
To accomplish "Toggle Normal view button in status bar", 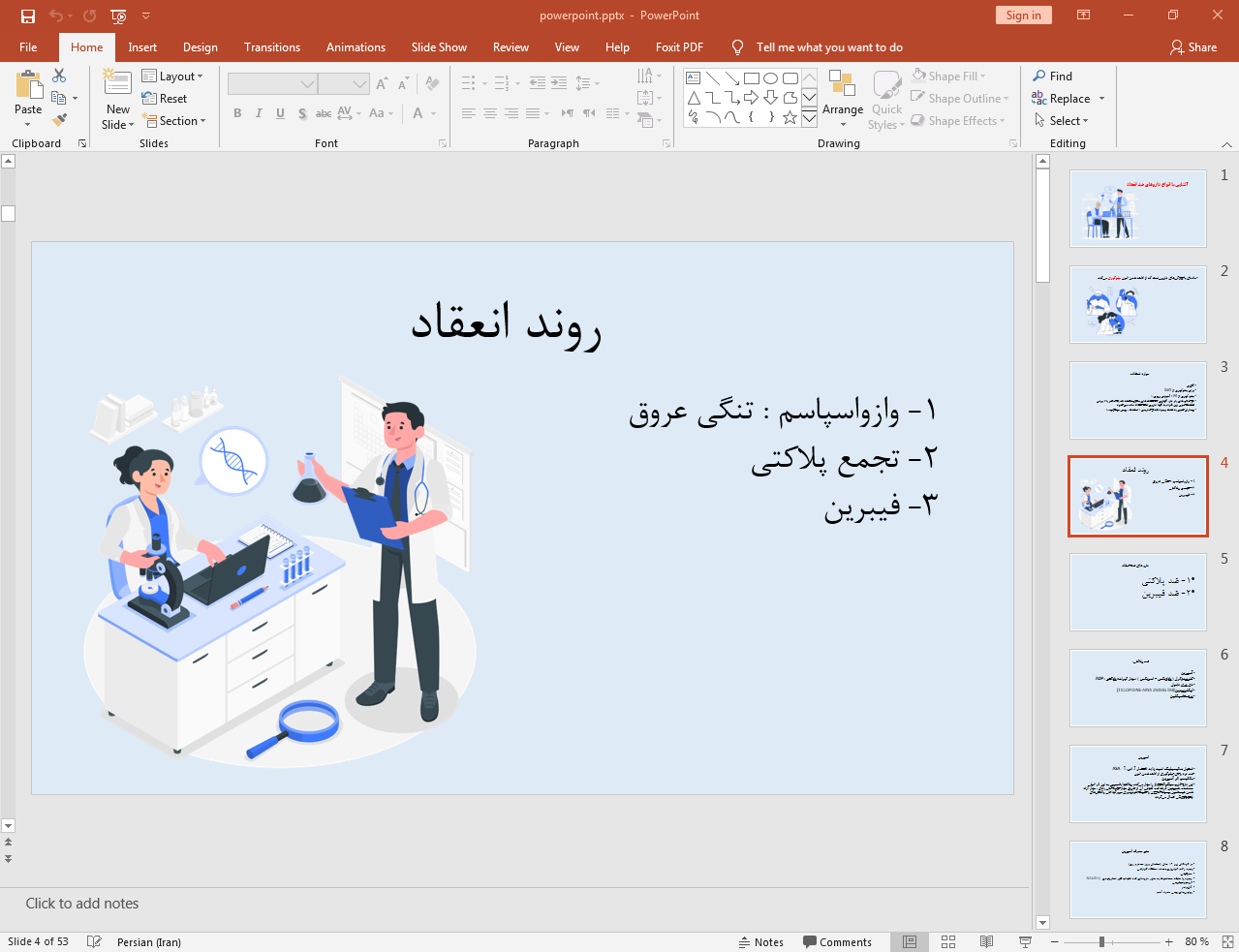I will pos(910,941).
